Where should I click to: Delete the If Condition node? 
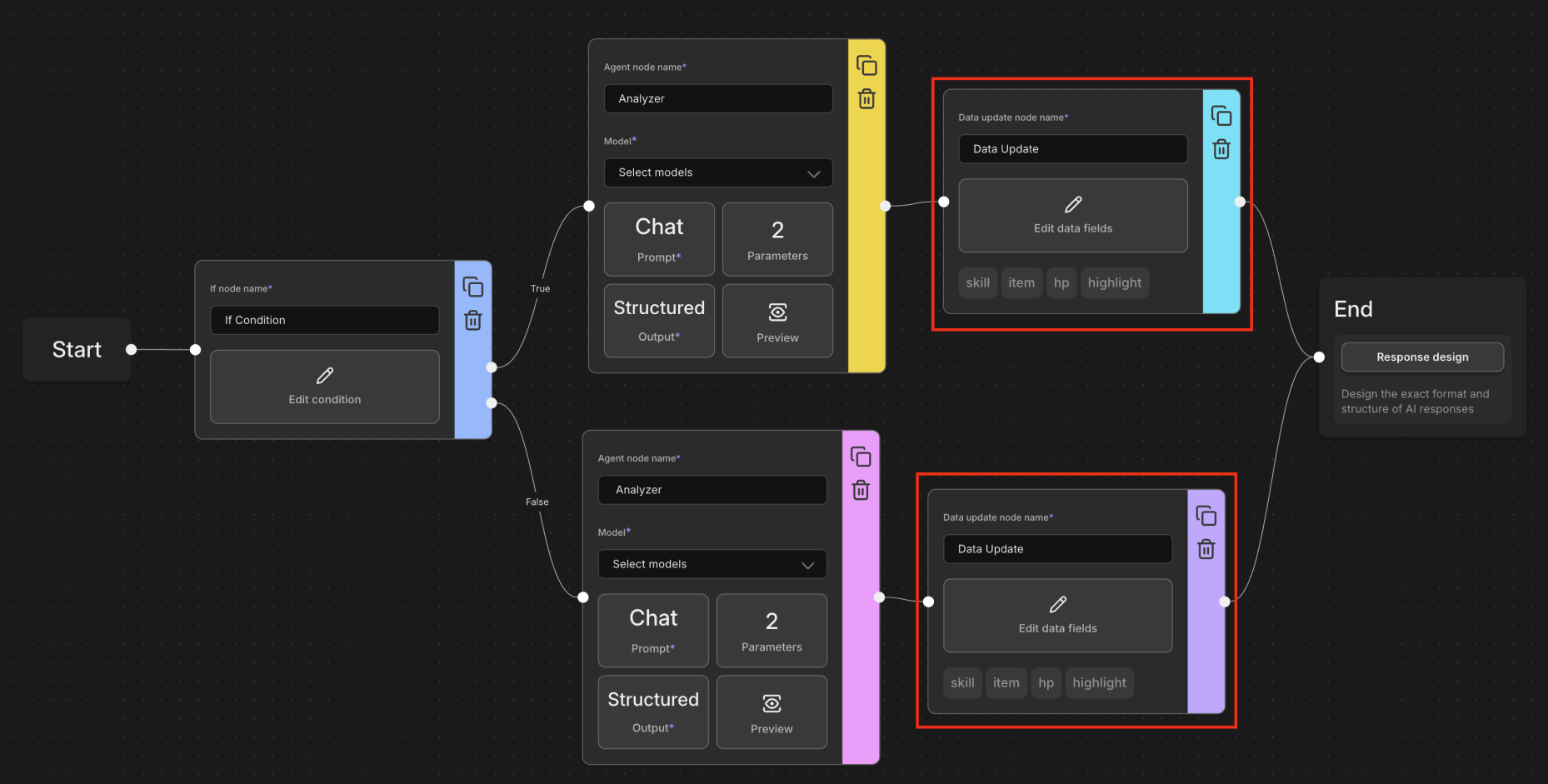472,321
